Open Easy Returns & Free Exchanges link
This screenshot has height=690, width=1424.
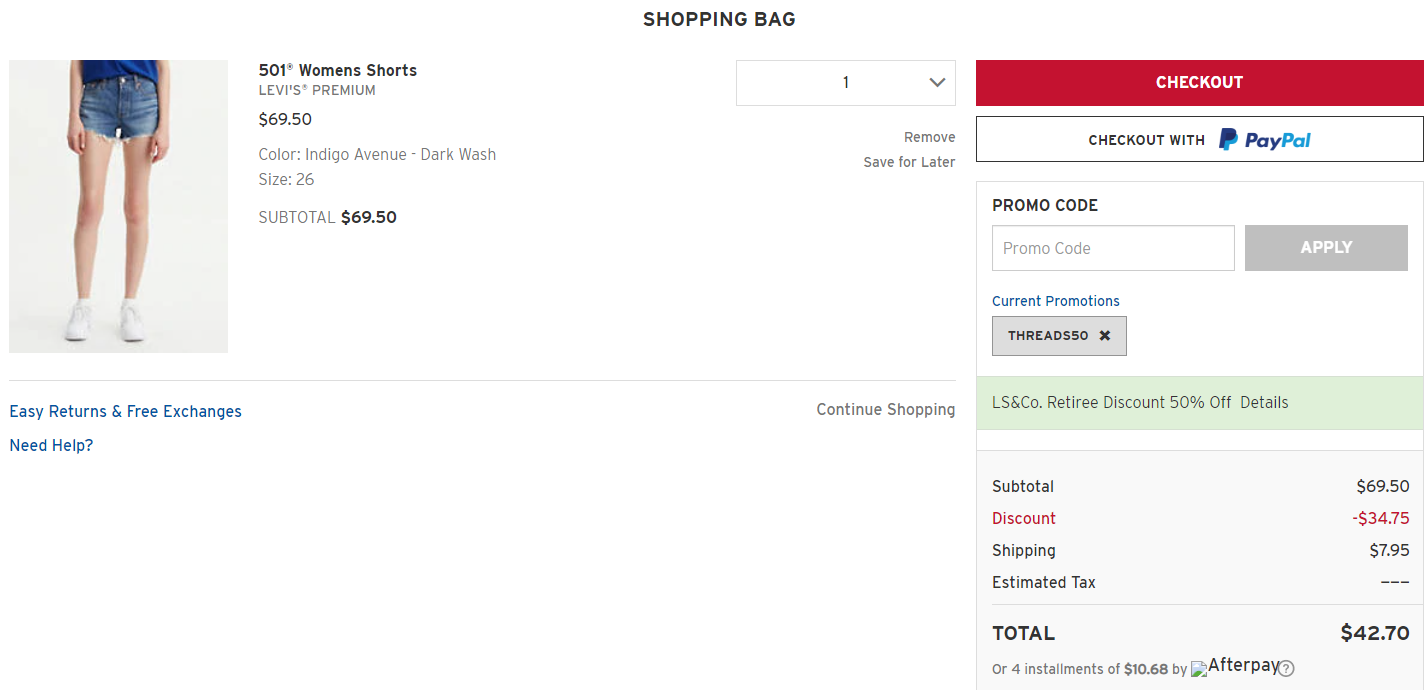click(125, 411)
